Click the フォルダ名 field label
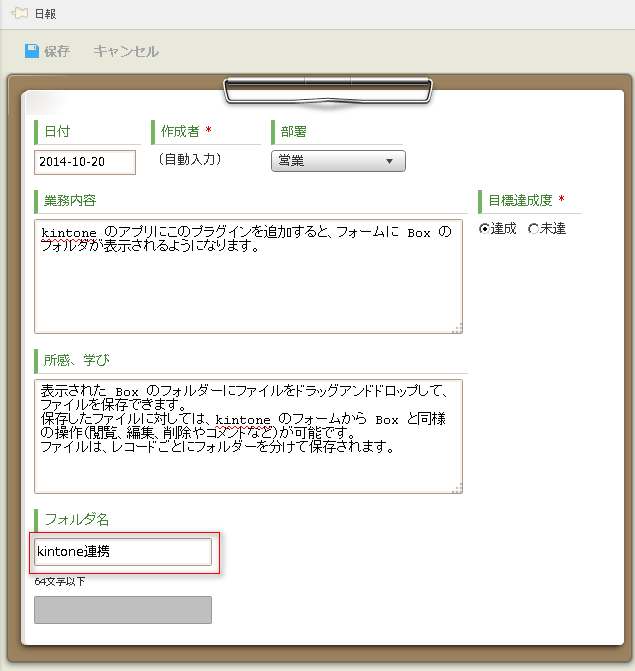Image resolution: width=635 pixels, height=671 pixels. [x=77, y=520]
